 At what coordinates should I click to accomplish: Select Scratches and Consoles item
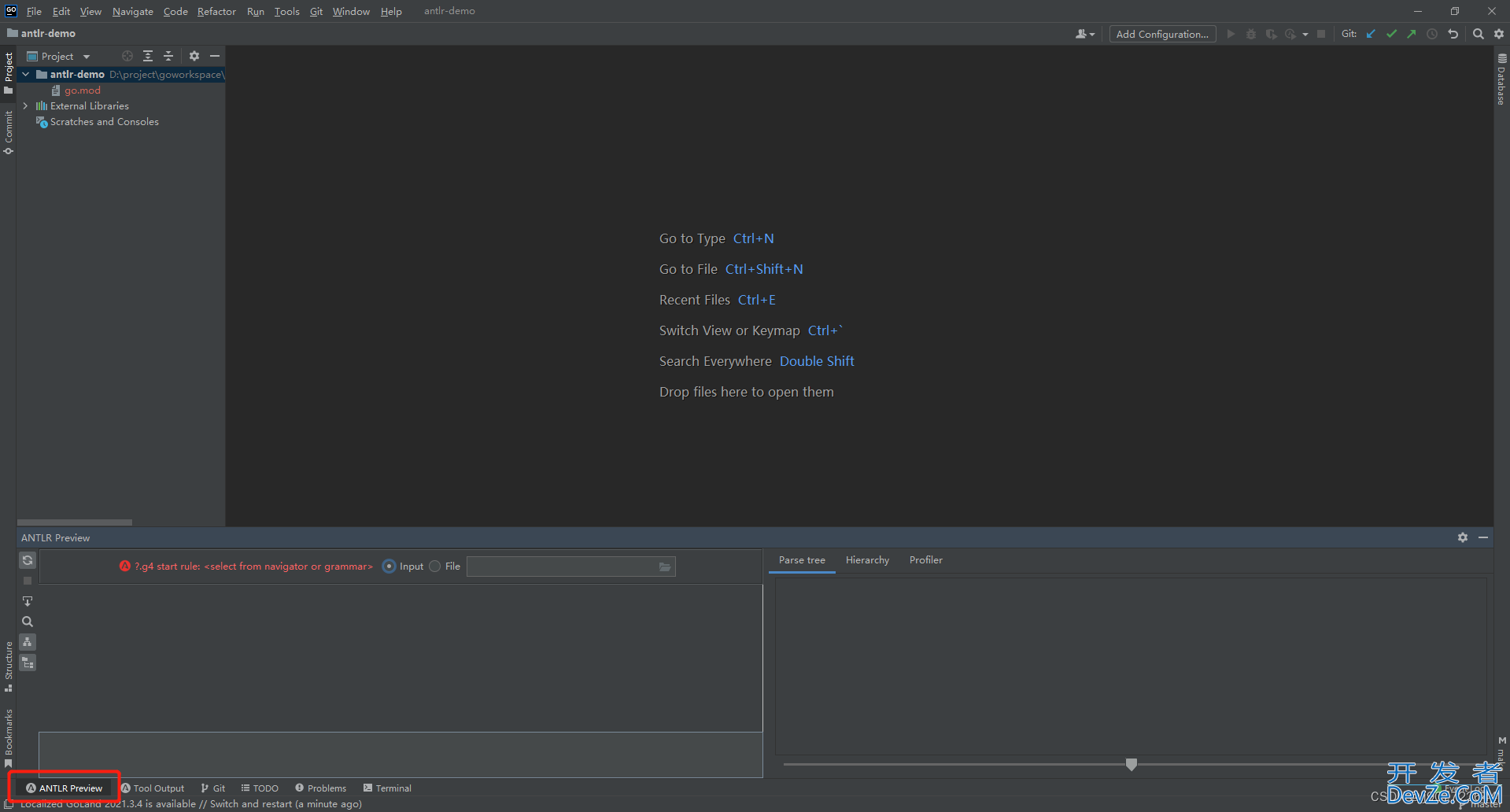point(105,122)
